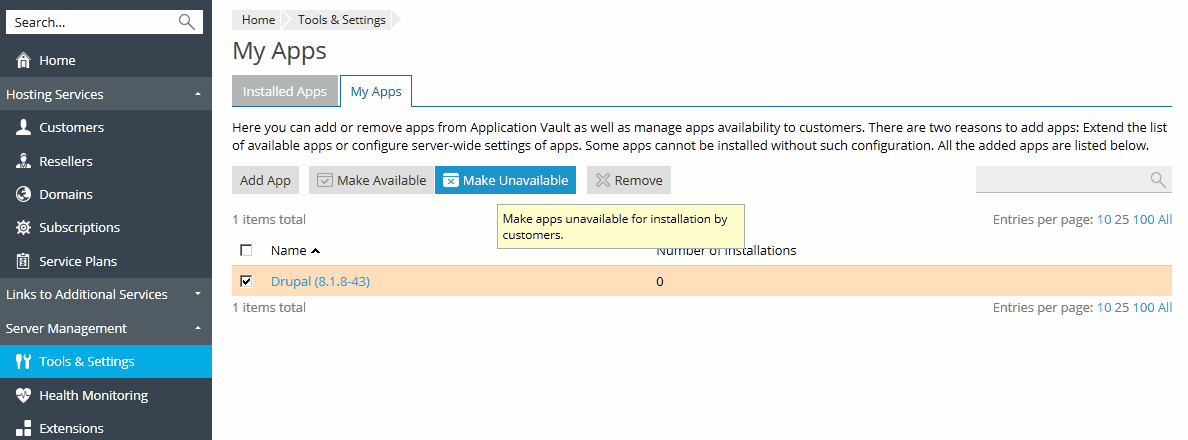
Task: Click the Extensions blocks icon
Action: point(24,429)
